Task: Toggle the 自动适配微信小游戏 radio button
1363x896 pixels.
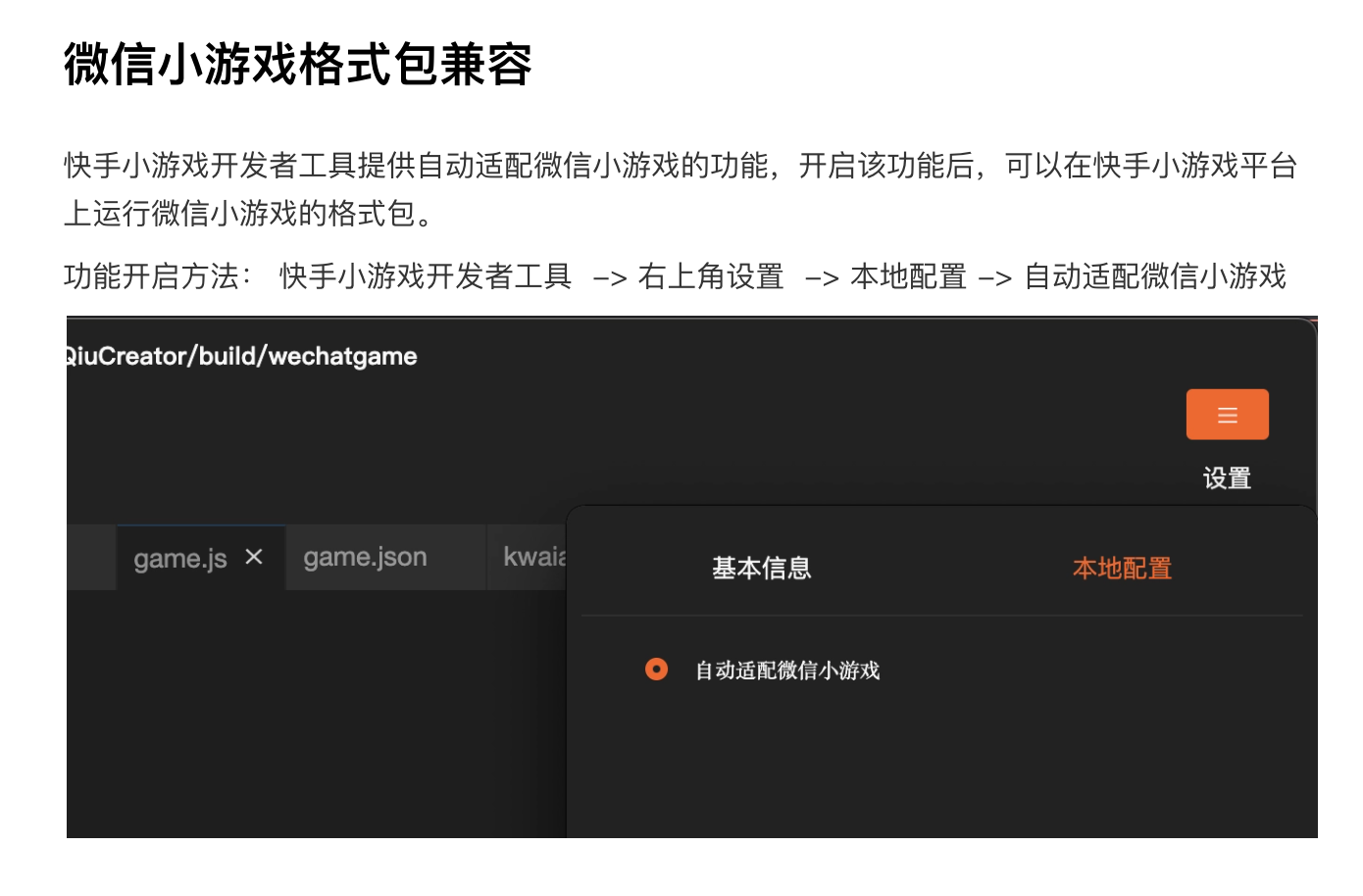Action: click(656, 670)
